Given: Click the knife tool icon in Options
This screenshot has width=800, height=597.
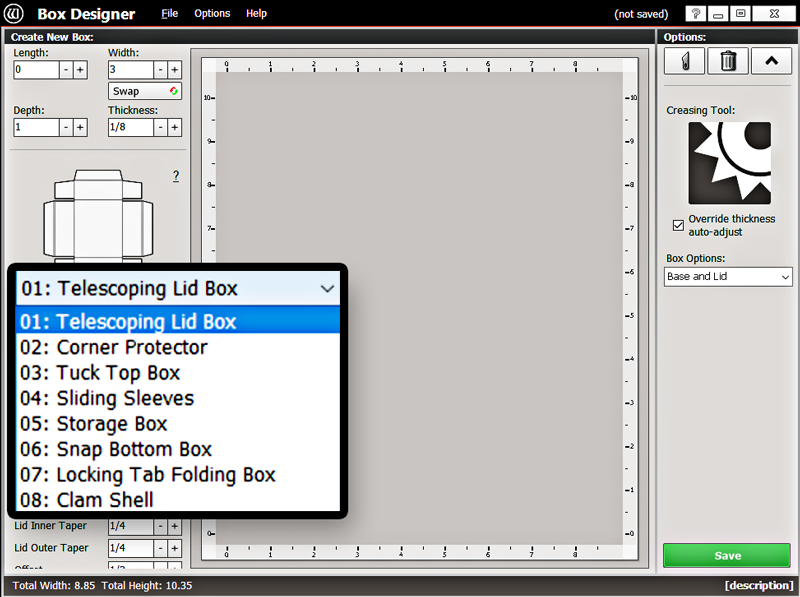Looking at the screenshot, I should click(685, 61).
